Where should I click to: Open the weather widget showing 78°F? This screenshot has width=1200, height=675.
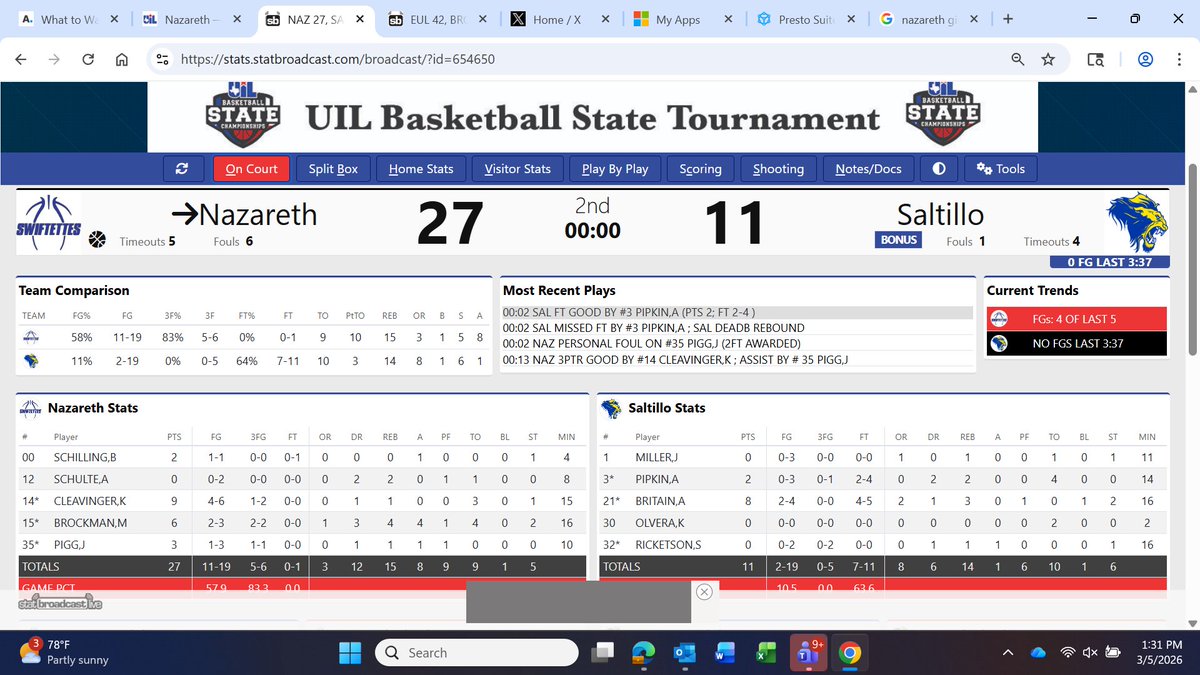coord(65,652)
